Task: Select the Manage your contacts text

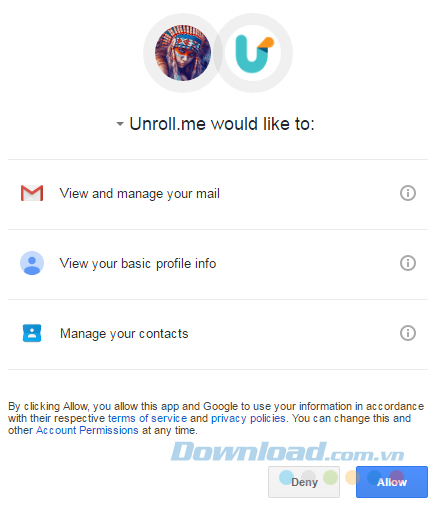Action: [124, 334]
